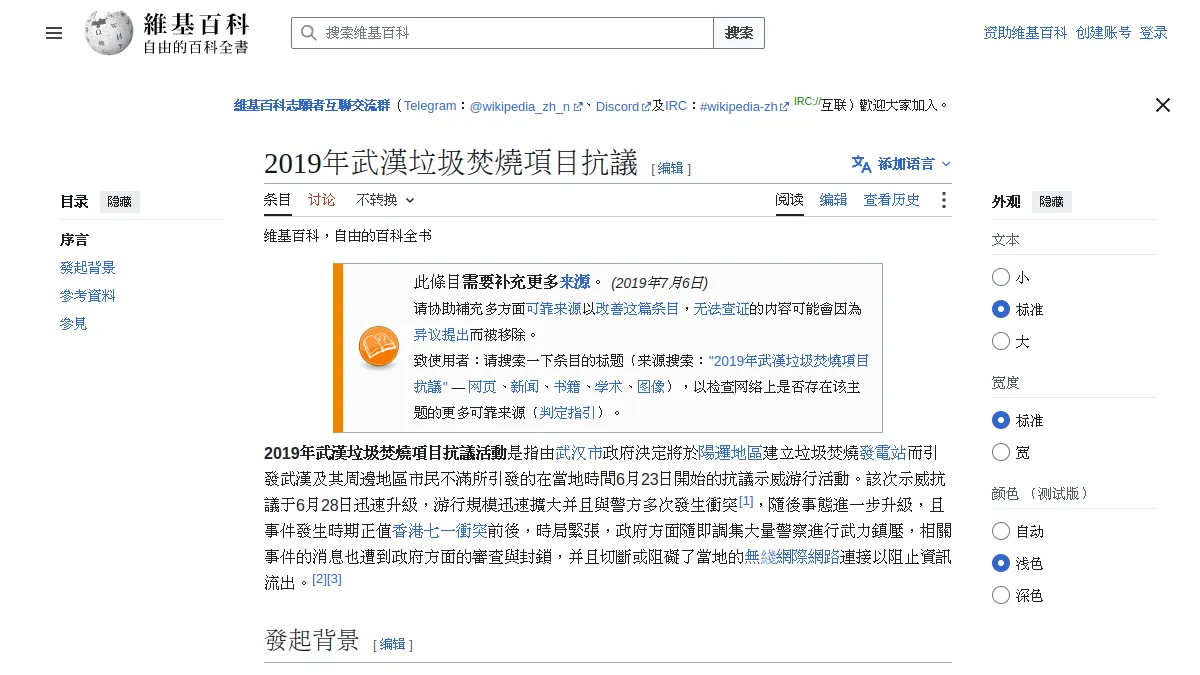Open the 武汉市 article link

[x=579, y=453]
